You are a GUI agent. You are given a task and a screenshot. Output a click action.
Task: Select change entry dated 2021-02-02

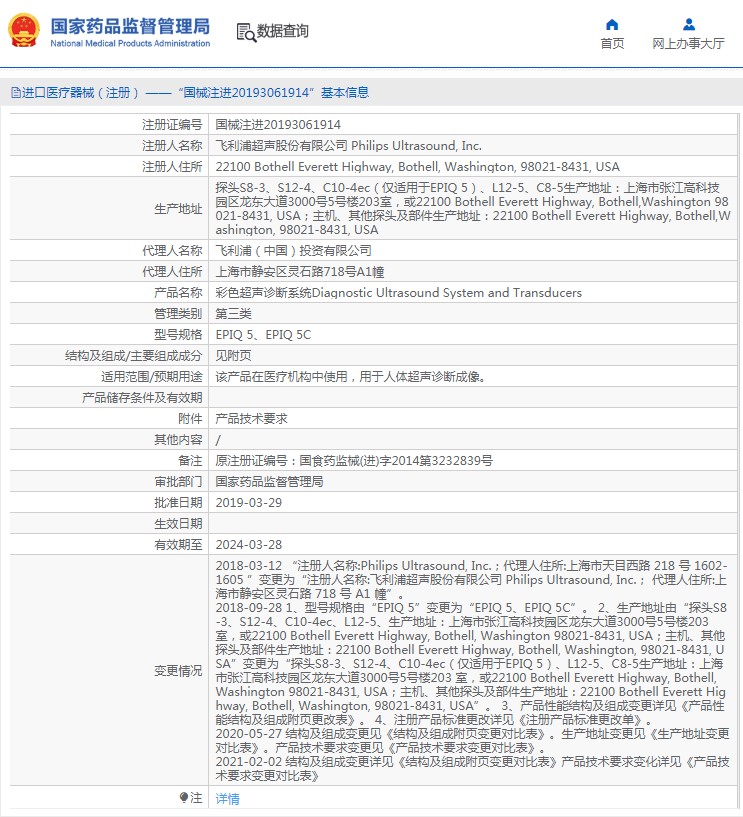[x=472, y=769]
